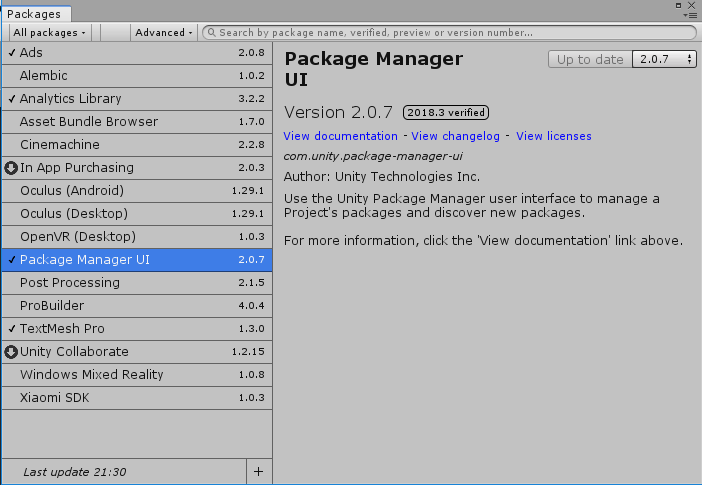The image size is (702, 485).
Task: Open the View changelog link
Action: tap(455, 136)
